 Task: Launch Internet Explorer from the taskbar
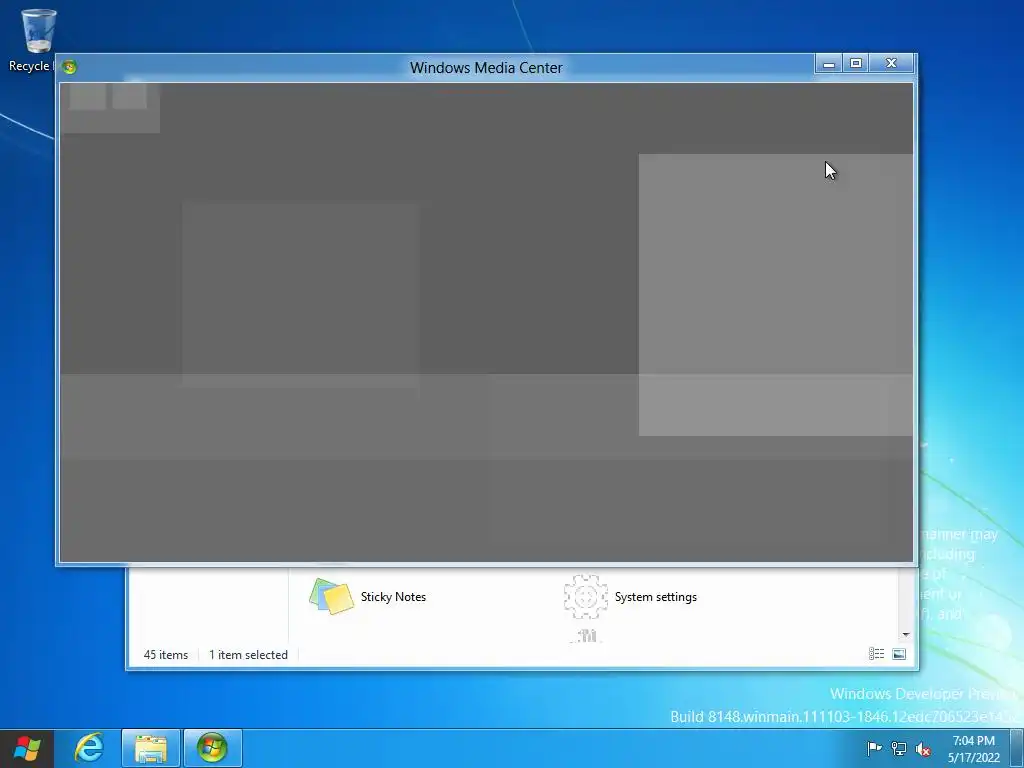click(89, 748)
